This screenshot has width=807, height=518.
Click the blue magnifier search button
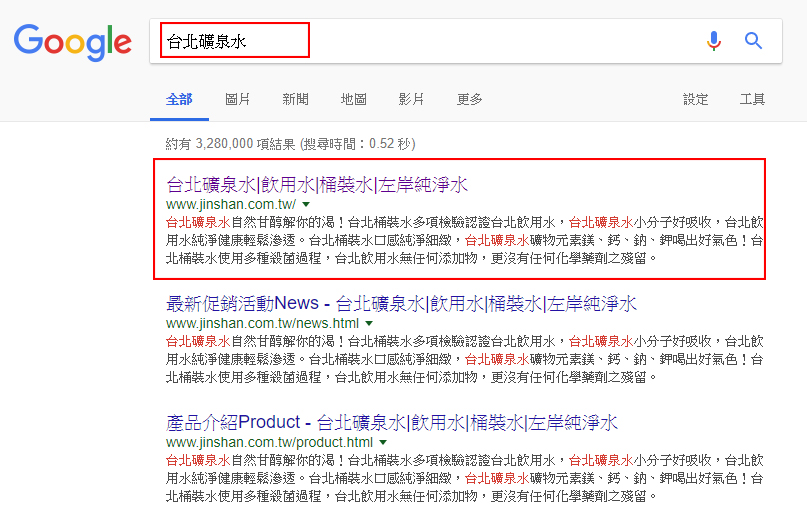click(x=753, y=40)
